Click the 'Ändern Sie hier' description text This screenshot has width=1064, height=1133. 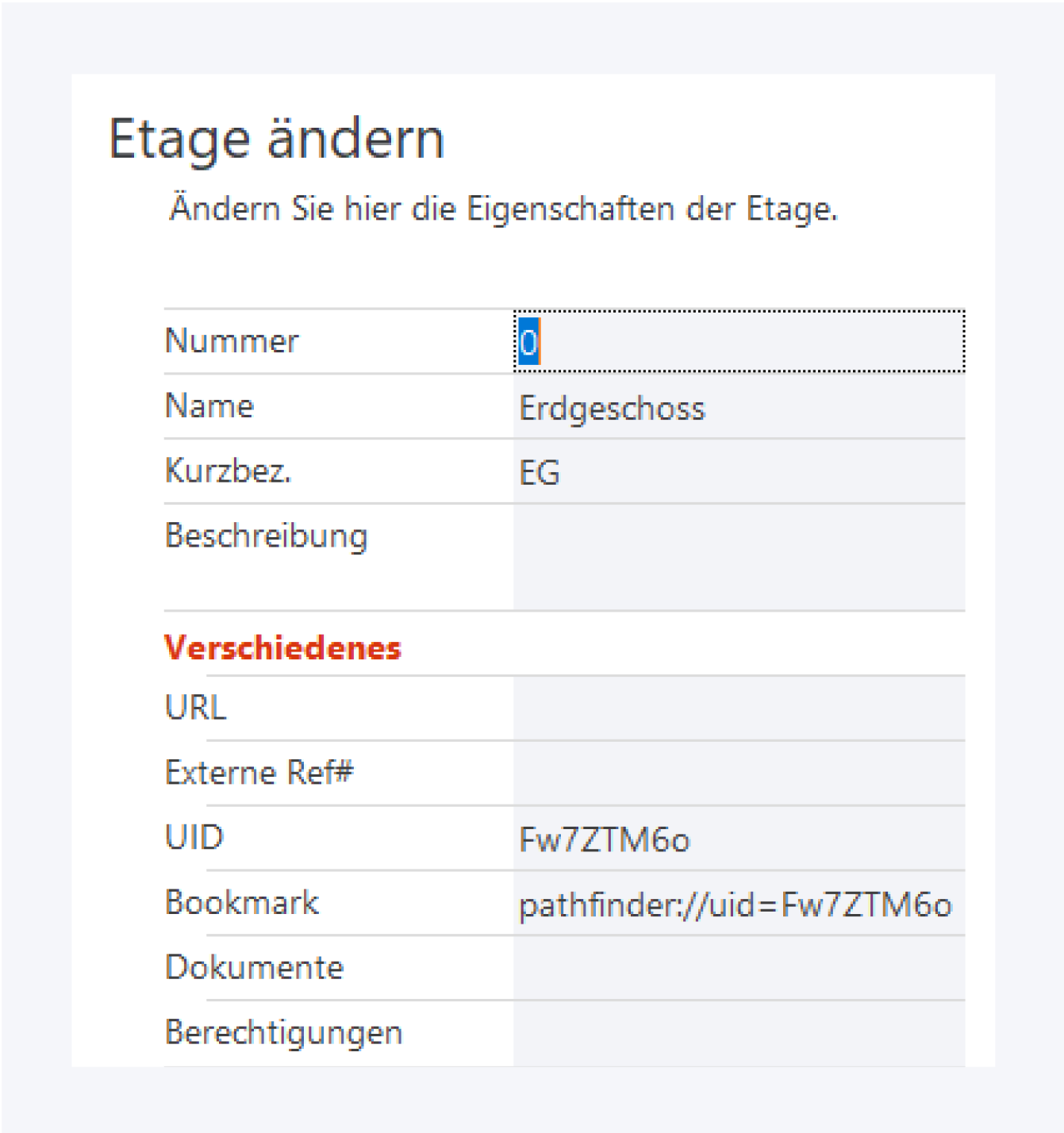pyautogui.click(x=503, y=209)
